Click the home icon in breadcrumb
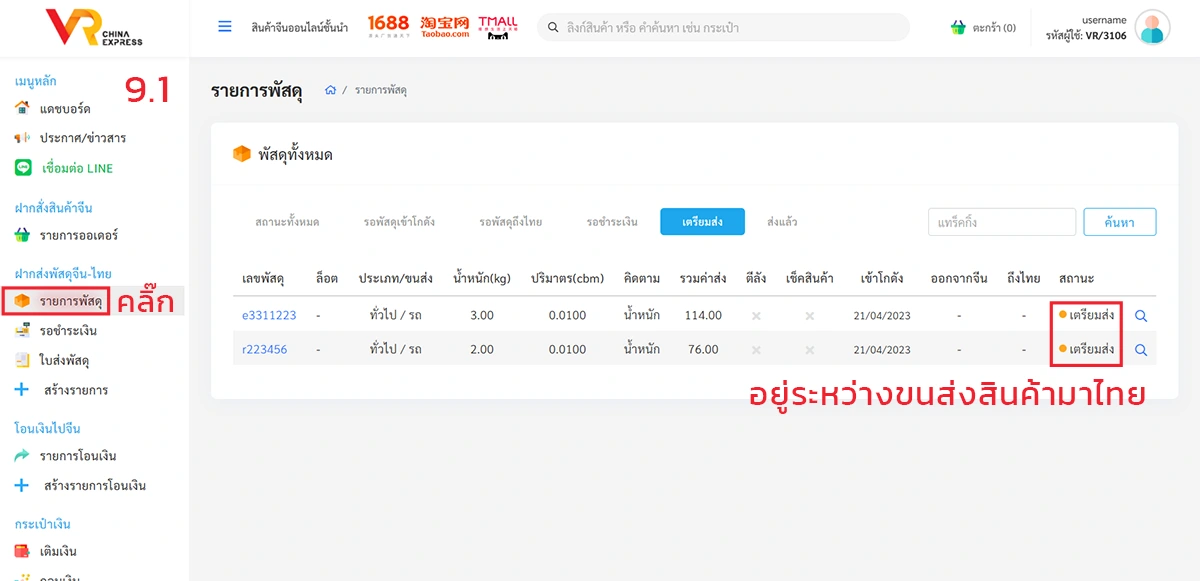This screenshot has height=581, width=1200. [x=330, y=91]
